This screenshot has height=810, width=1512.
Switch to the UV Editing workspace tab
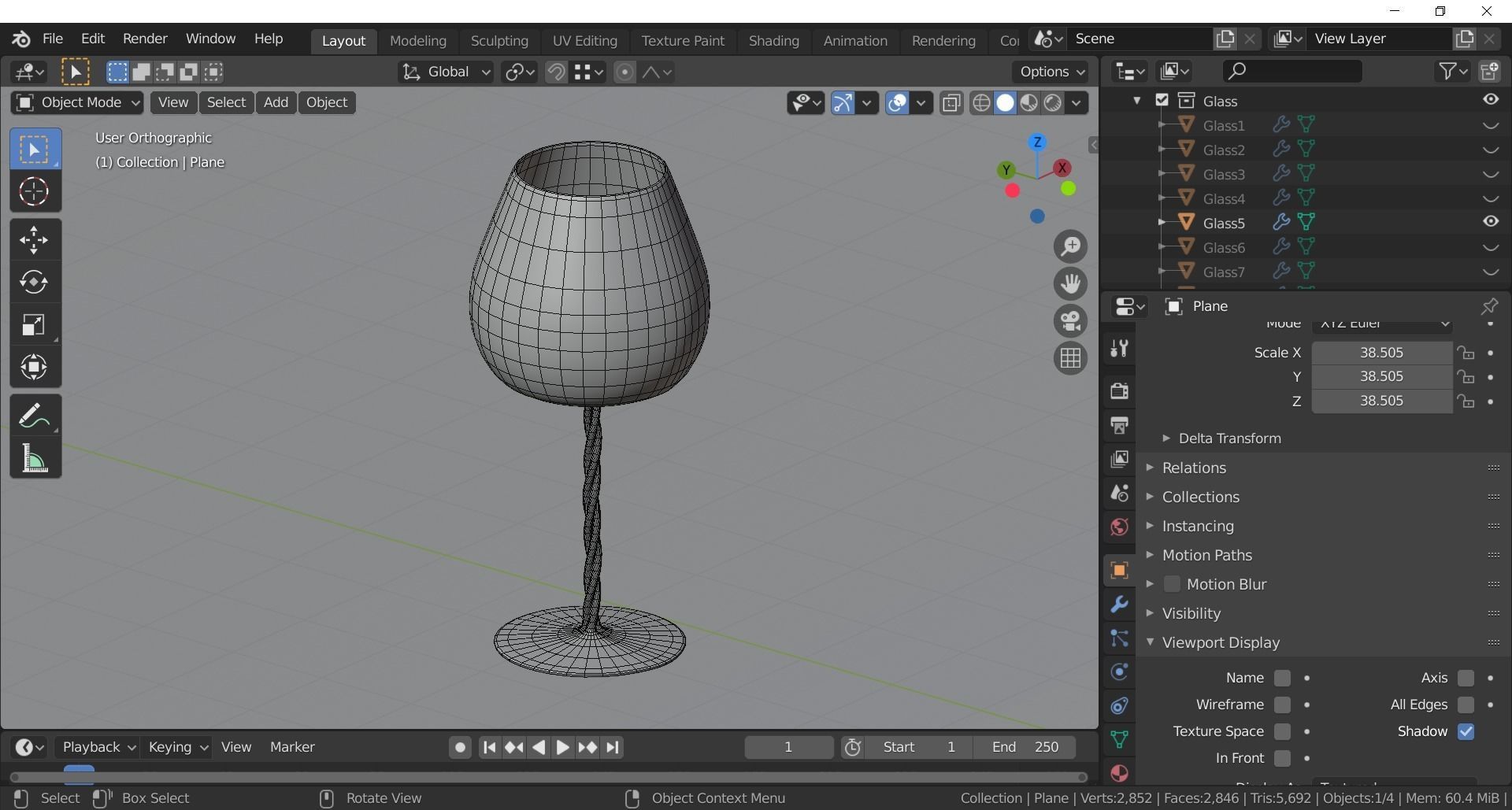click(x=584, y=40)
